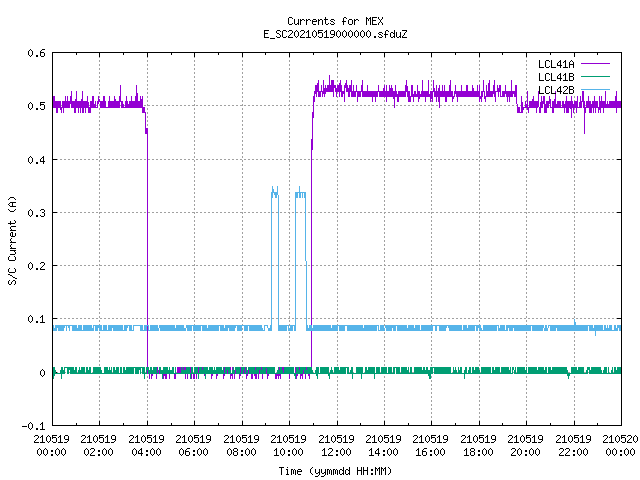Click the chart title 'Currents for MEX'
The height and width of the screenshot is (480, 640).
pos(335,21)
